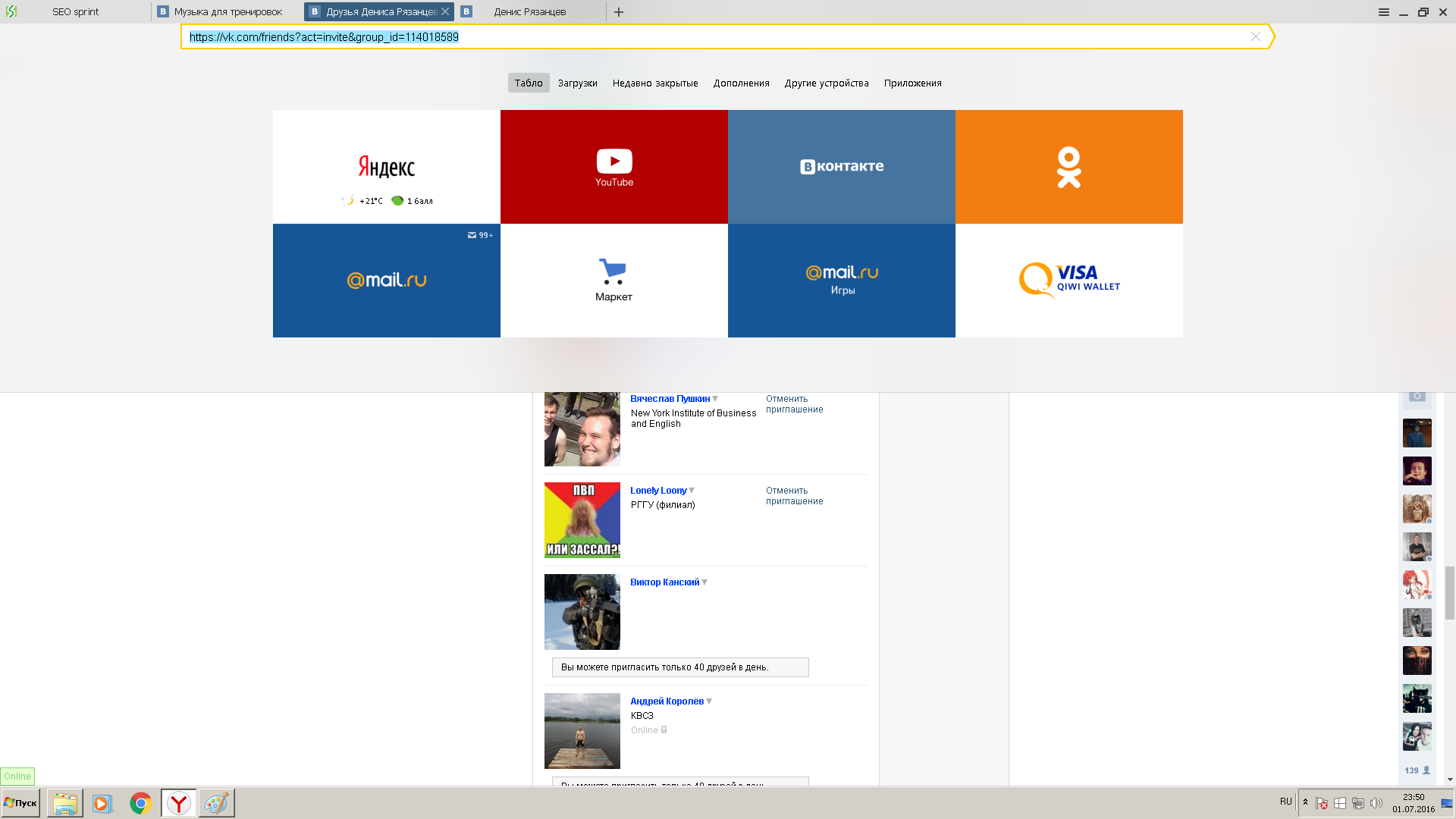Image resolution: width=1456 pixels, height=819 pixels.
Task: Switch to the Загрузки tab
Action: click(x=578, y=83)
